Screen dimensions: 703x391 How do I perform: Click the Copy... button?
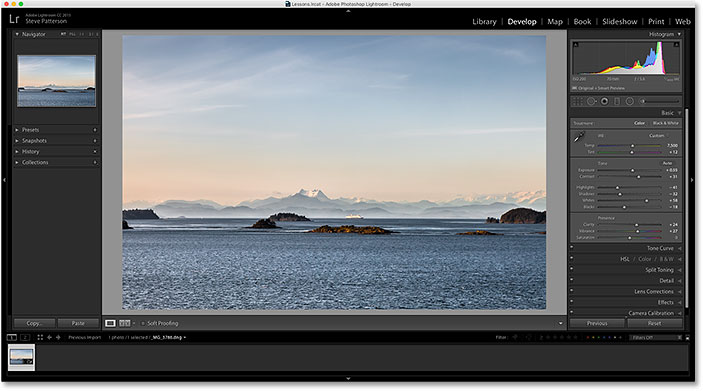pyautogui.click(x=35, y=323)
